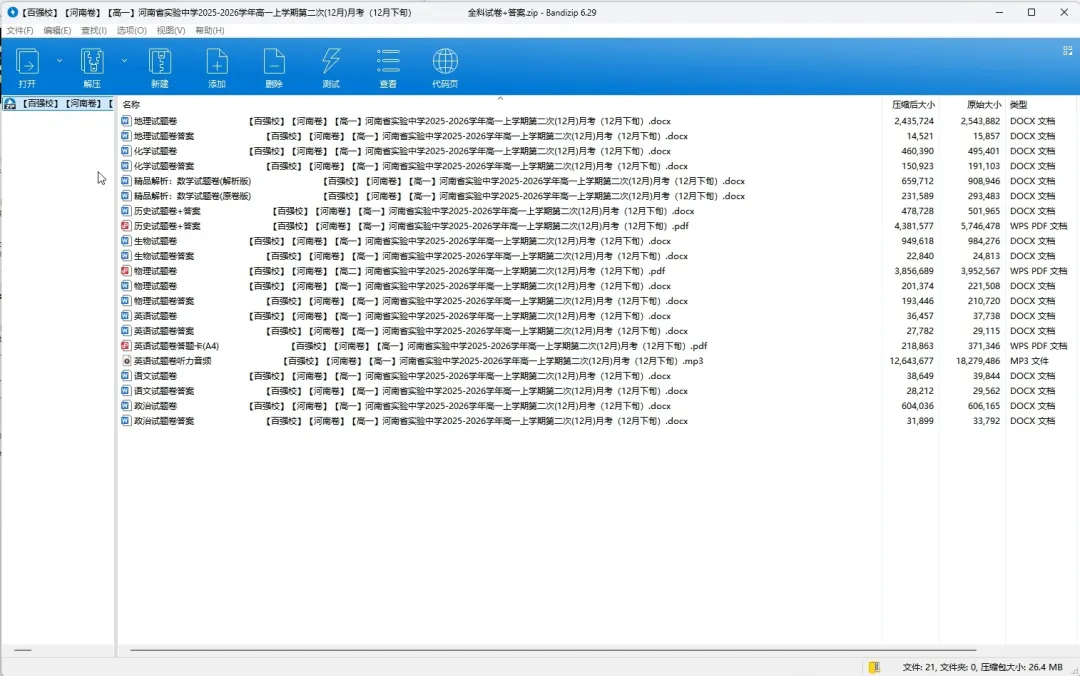This screenshot has width=1080, height=676.
Task: Sort by the 类型 column header
Action: point(1019,105)
